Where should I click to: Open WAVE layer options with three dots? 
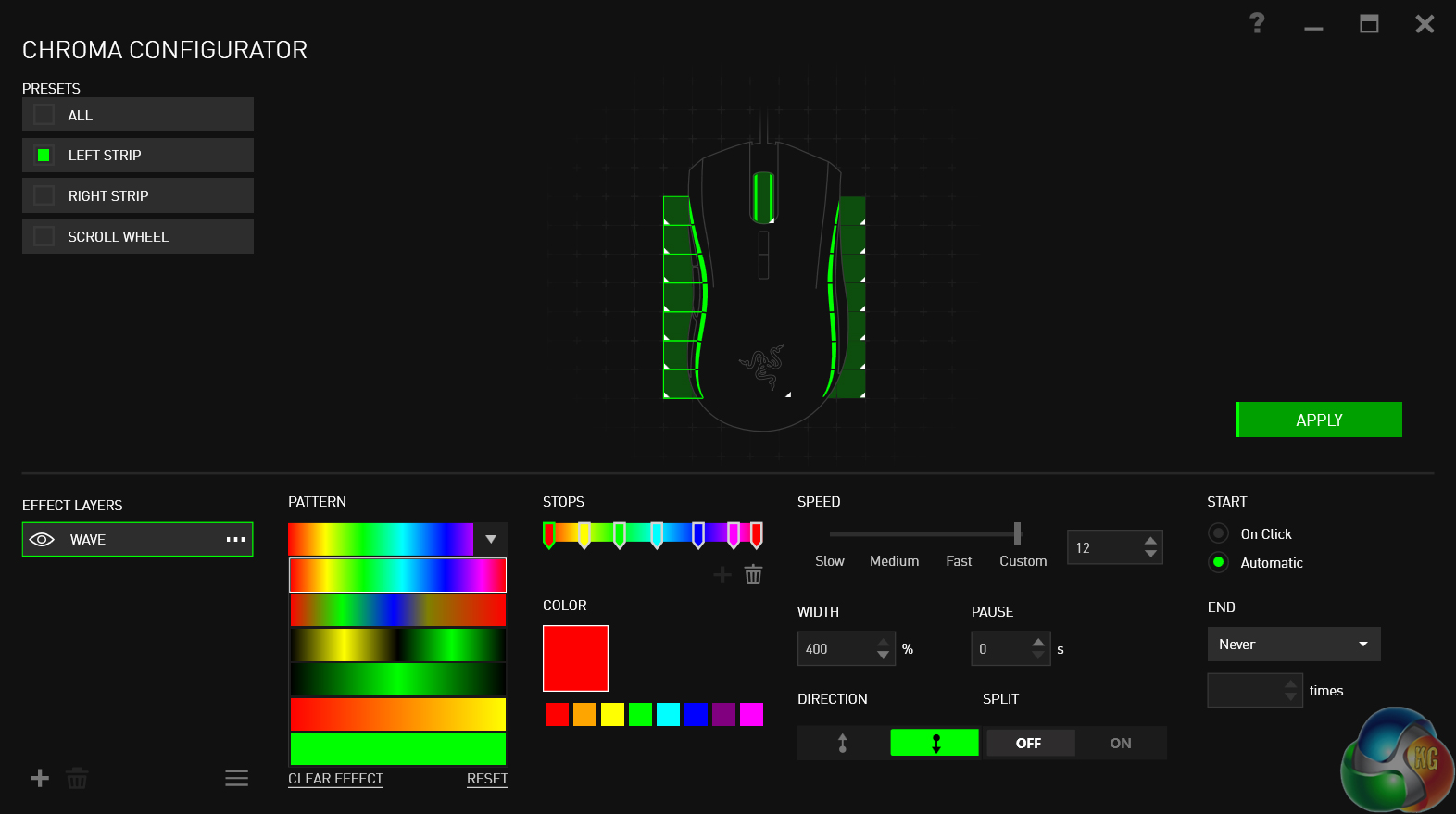pyautogui.click(x=235, y=540)
